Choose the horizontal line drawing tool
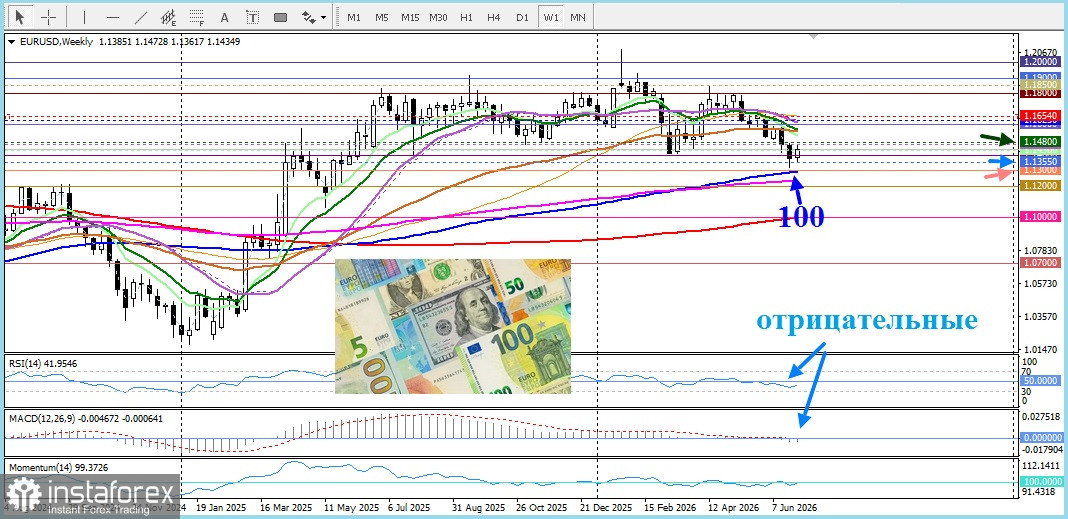Viewport: 1068px width, 519px height. 113,17
